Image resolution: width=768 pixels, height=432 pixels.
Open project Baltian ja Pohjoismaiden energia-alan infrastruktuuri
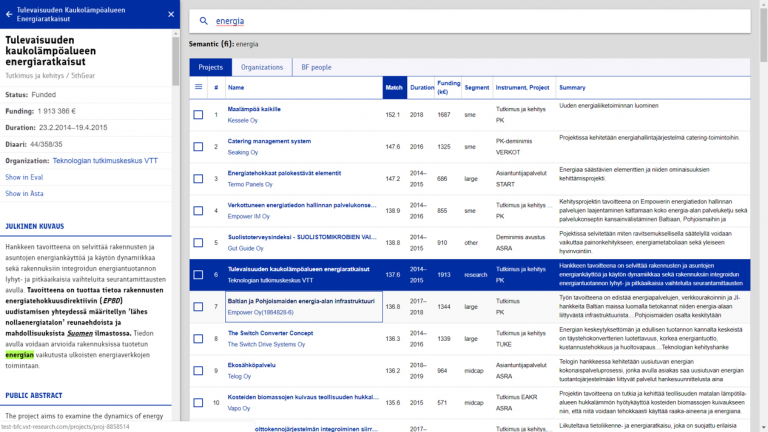[x=301, y=301]
